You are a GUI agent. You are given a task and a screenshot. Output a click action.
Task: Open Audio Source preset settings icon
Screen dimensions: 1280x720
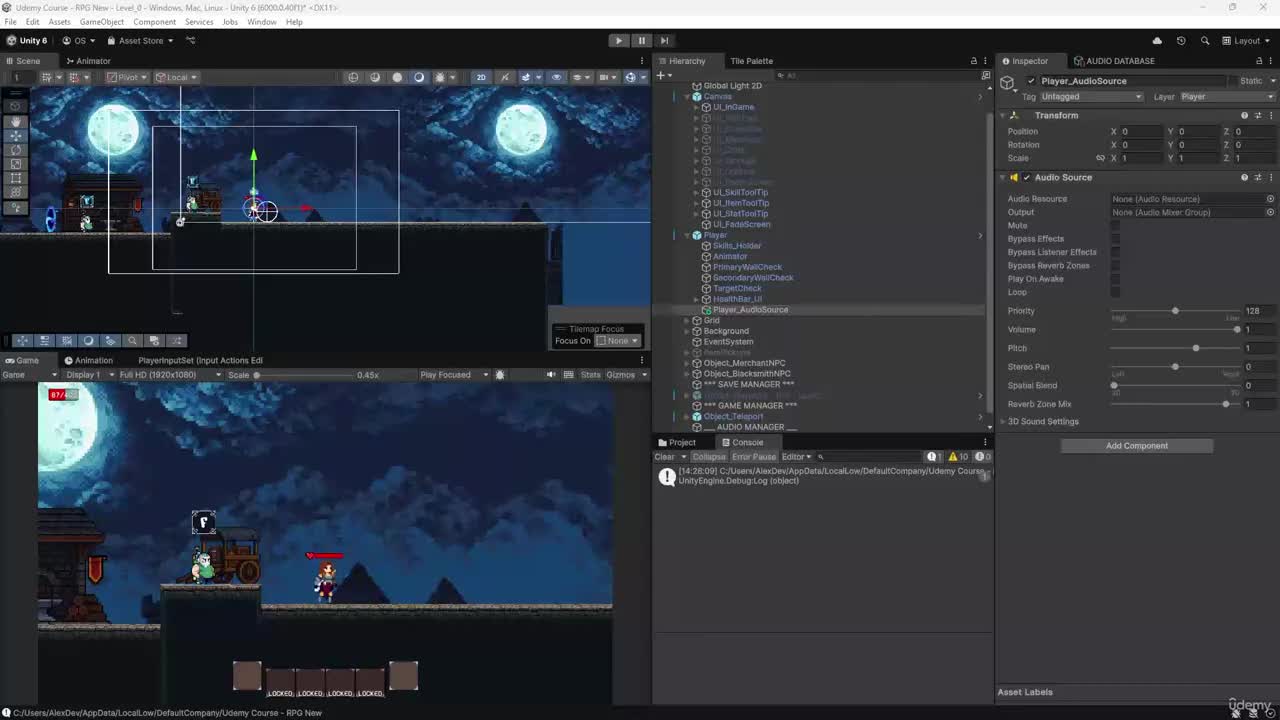[x=1258, y=177]
